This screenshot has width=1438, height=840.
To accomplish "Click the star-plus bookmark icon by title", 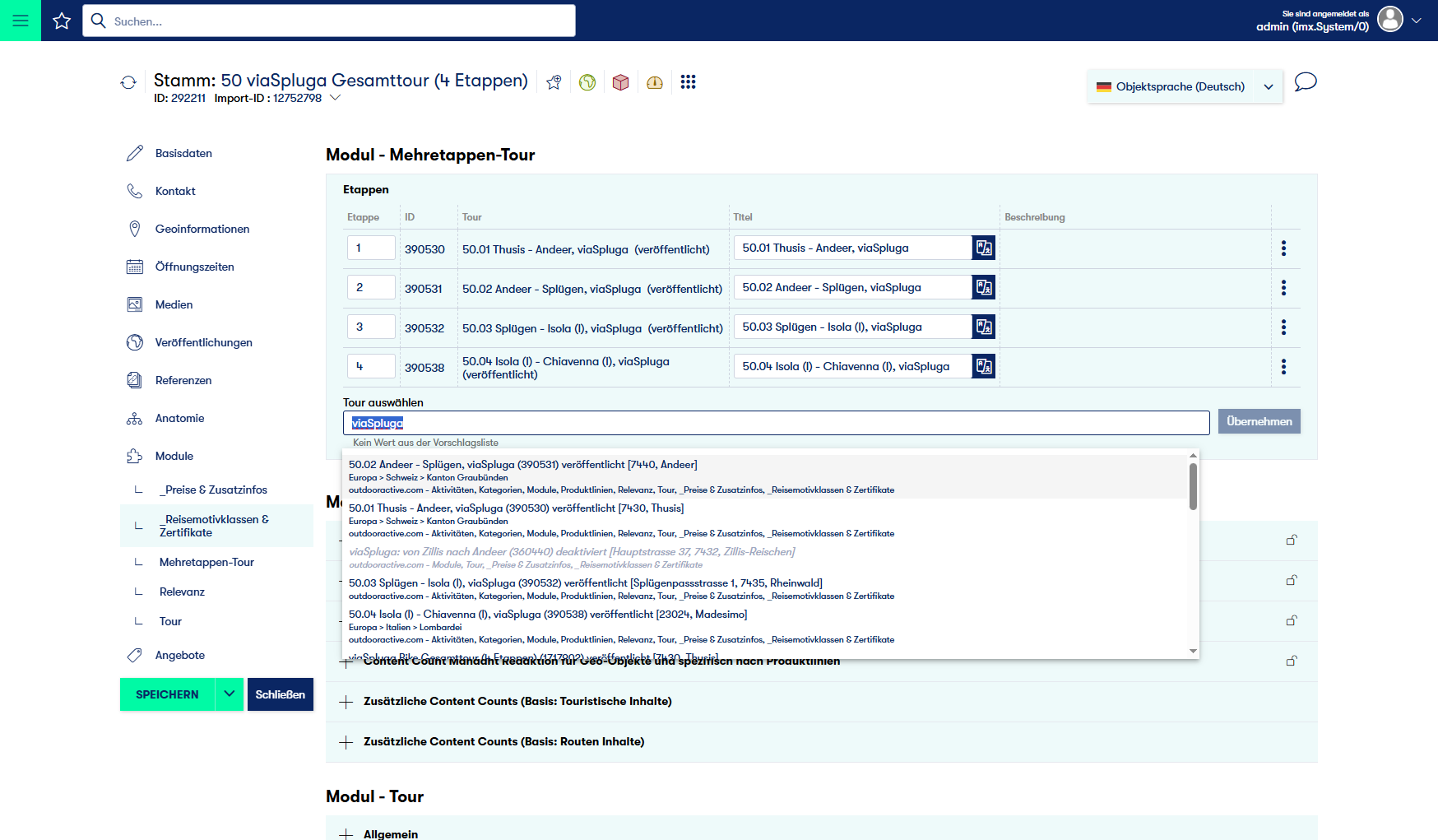I will 554,82.
